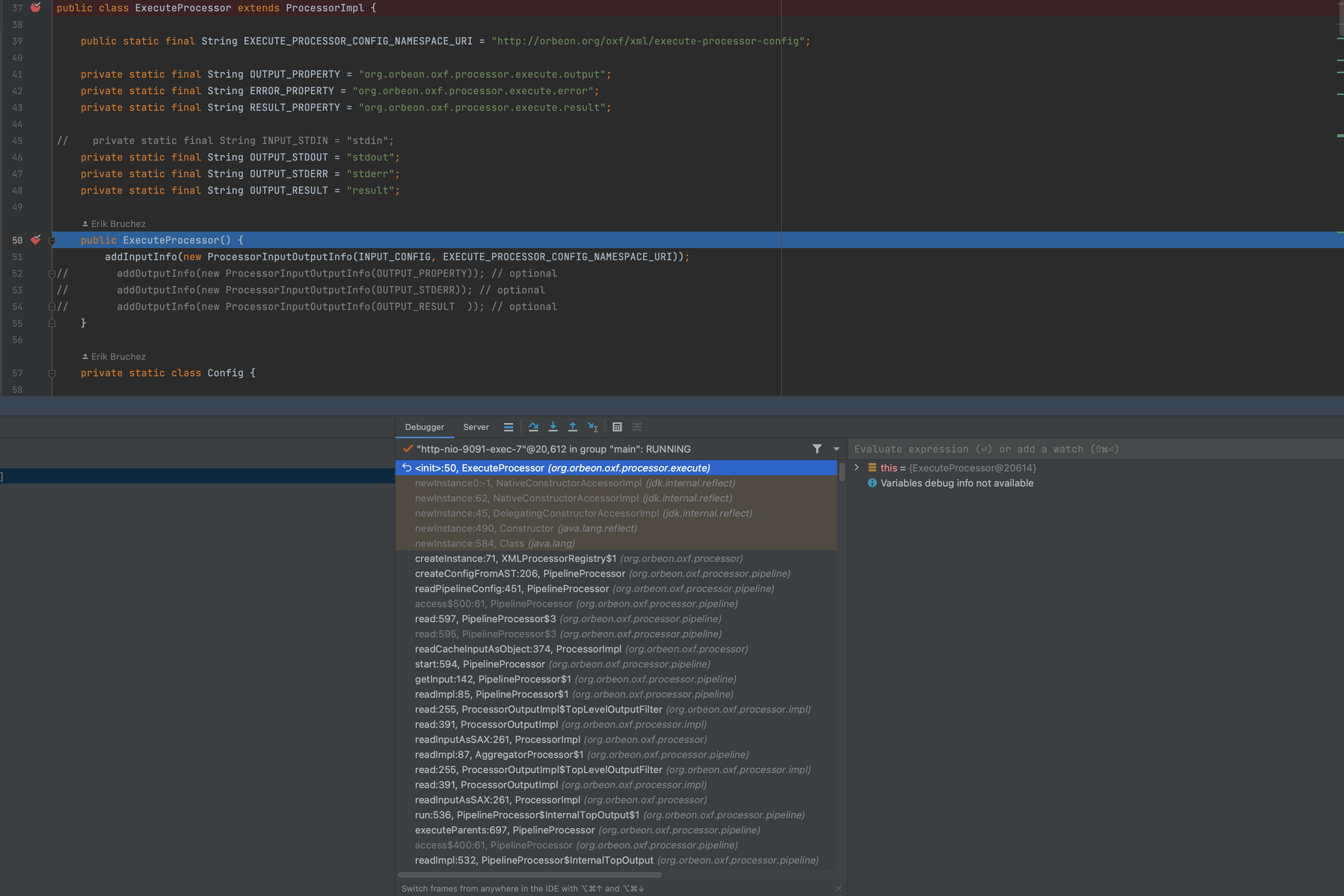Toggle the breakpoint on line 37
The height and width of the screenshot is (896, 1344).
[x=36, y=7]
